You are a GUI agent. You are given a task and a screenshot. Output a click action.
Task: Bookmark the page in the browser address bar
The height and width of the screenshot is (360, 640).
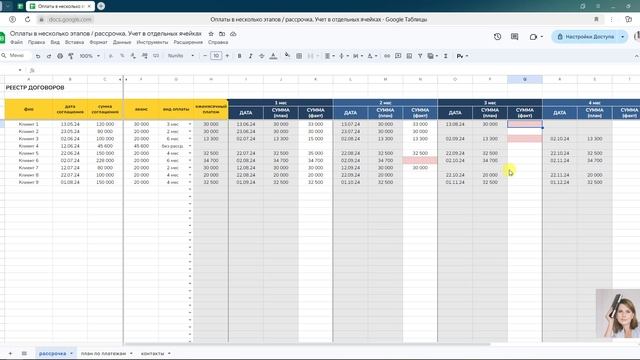(596, 19)
